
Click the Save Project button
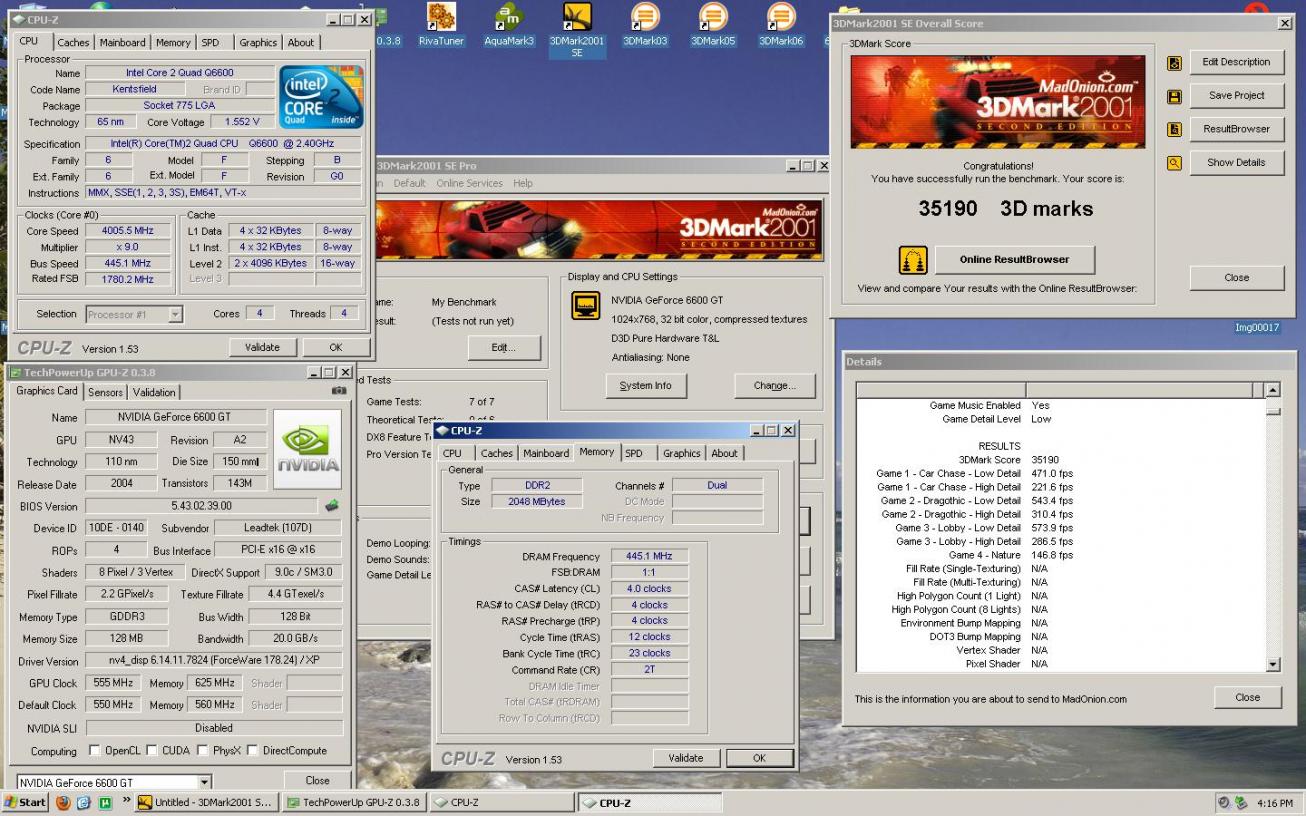click(1236, 95)
